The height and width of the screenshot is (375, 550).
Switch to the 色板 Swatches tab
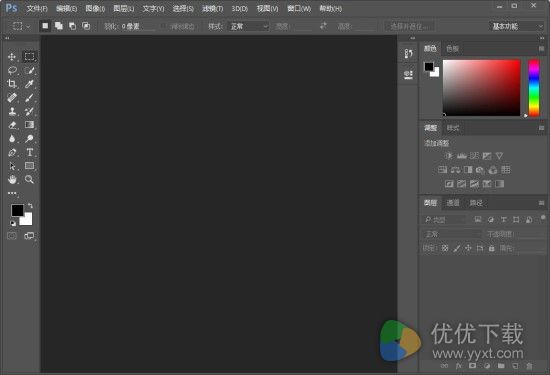click(452, 49)
